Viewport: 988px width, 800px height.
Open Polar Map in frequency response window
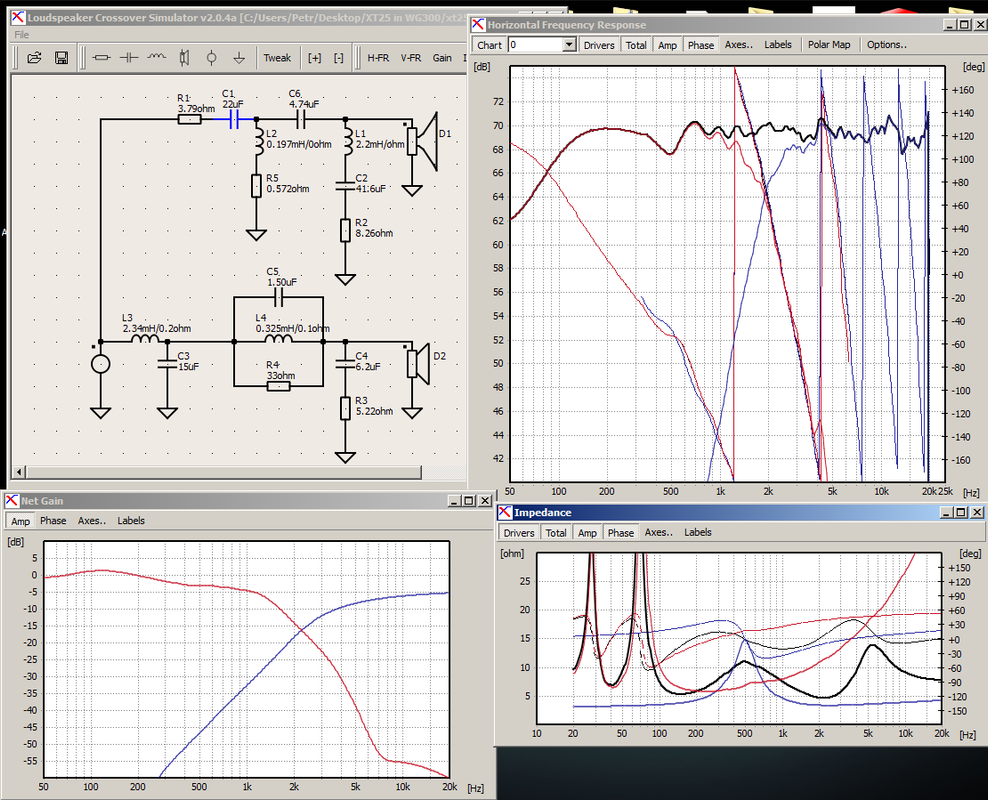point(829,45)
